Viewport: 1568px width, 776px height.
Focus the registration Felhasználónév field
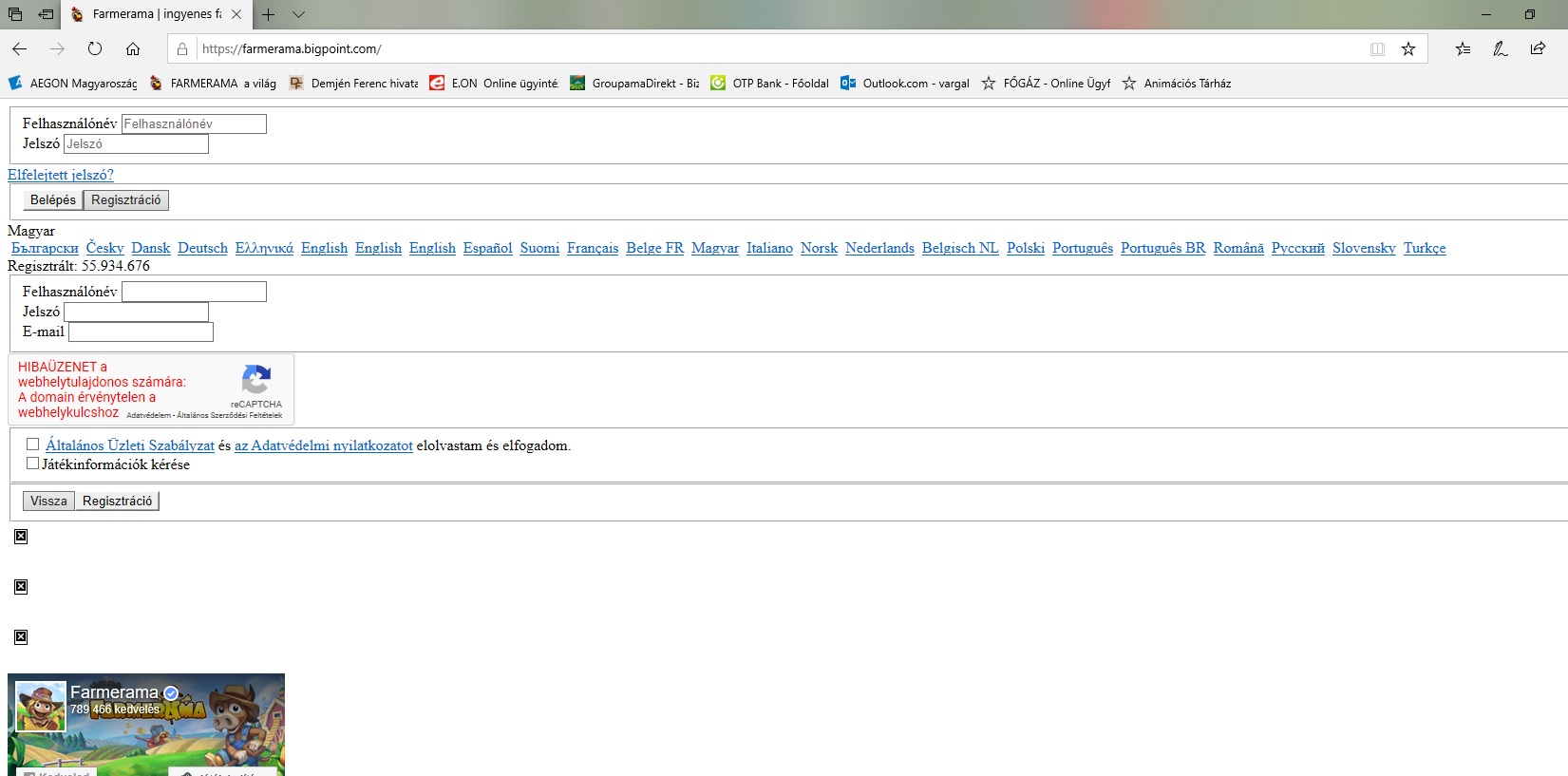click(194, 292)
